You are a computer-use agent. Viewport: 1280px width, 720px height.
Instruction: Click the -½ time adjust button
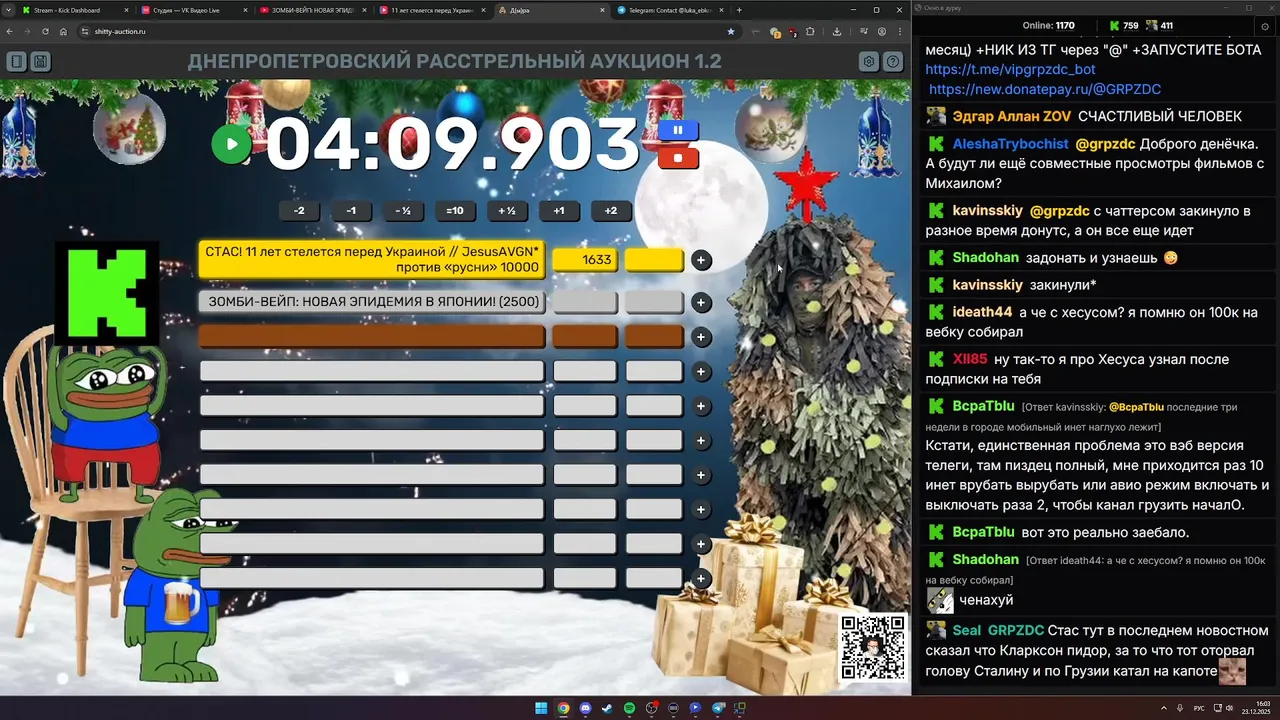[x=403, y=210]
